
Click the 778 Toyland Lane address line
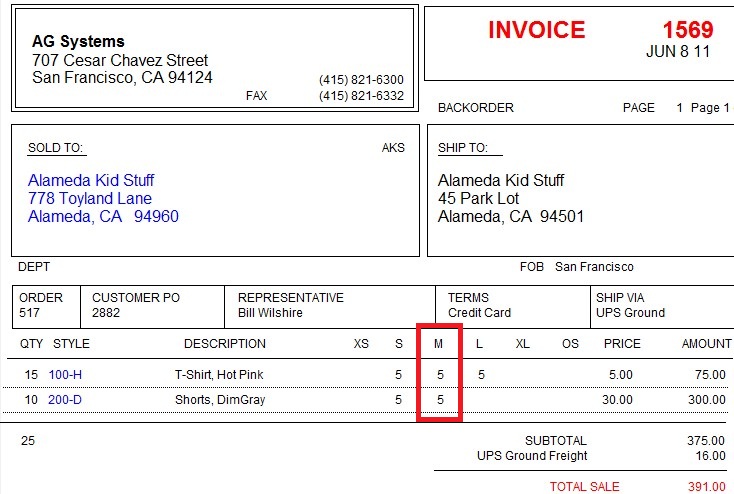click(x=90, y=199)
